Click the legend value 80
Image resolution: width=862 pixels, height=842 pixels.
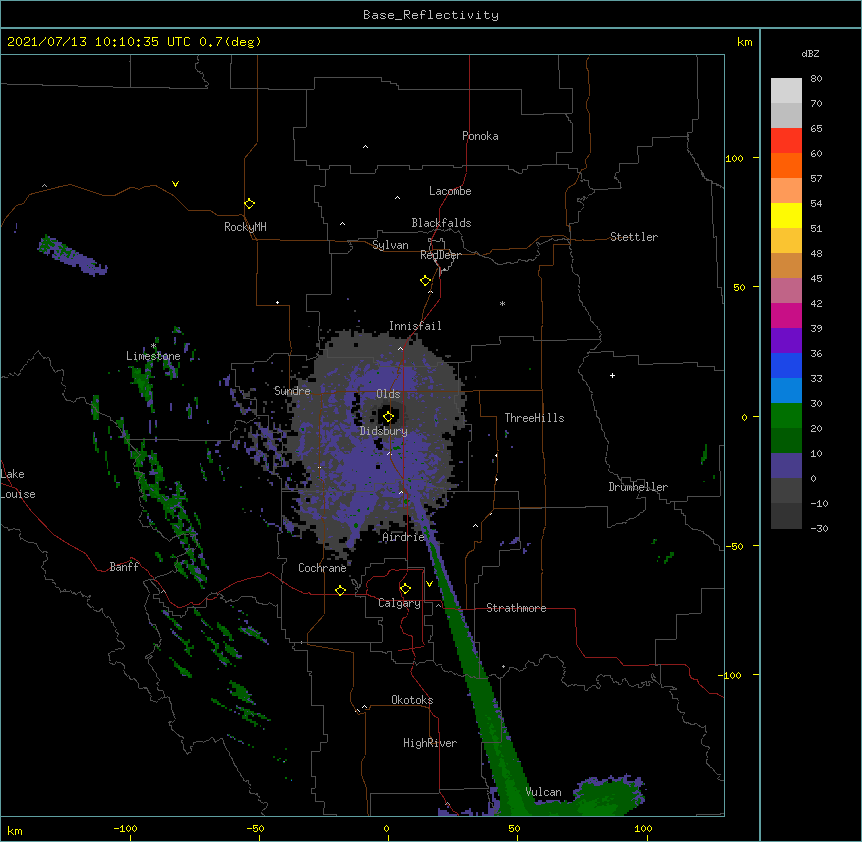(816, 79)
